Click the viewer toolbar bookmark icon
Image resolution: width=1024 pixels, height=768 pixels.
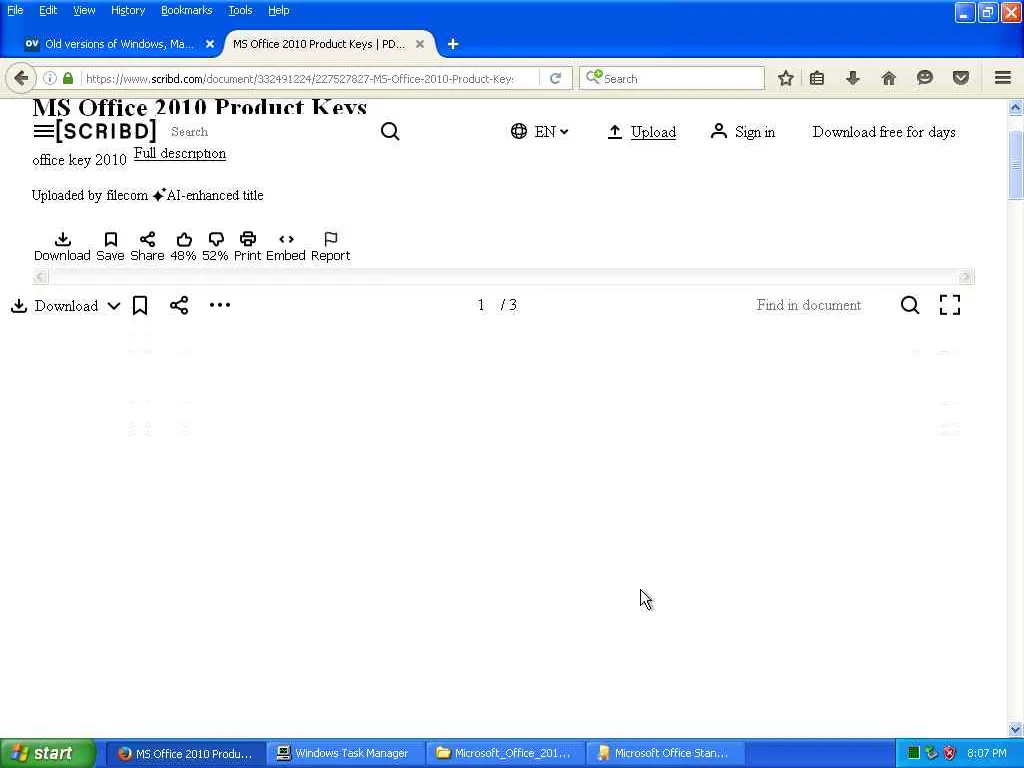pyautogui.click(x=140, y=306)
